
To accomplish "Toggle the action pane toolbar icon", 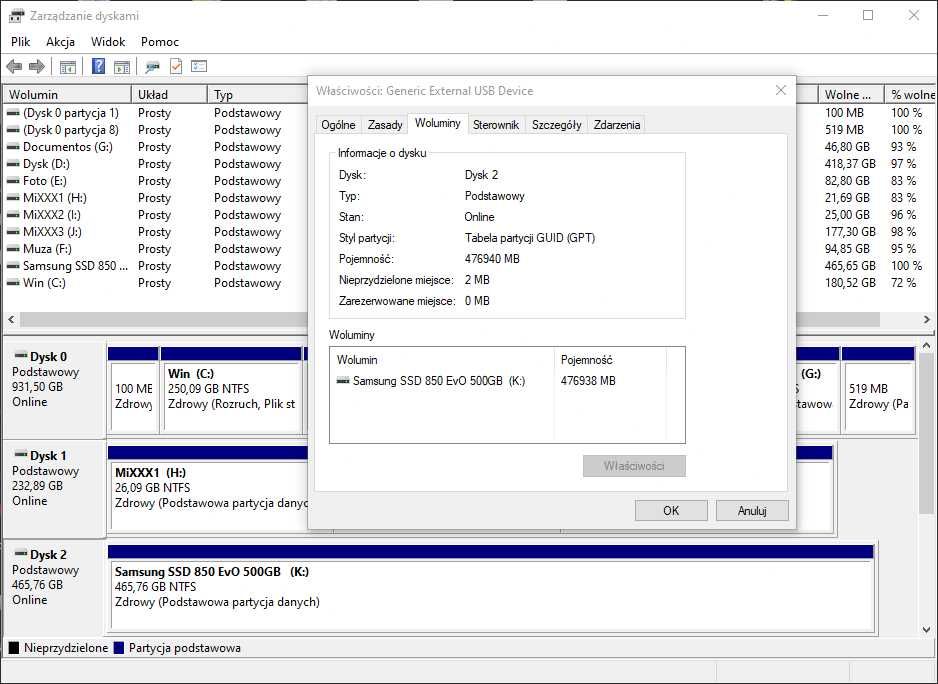I will tap(122, 66).
